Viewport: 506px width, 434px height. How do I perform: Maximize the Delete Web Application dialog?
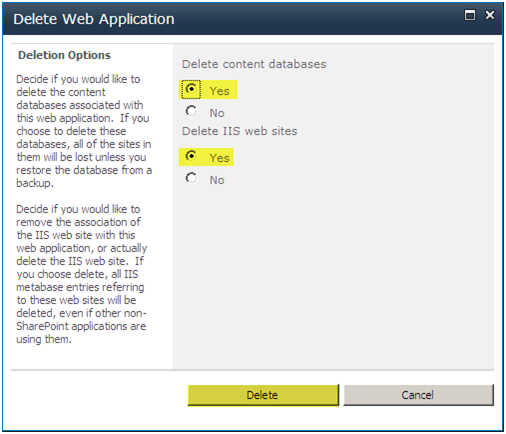(470, 15)
